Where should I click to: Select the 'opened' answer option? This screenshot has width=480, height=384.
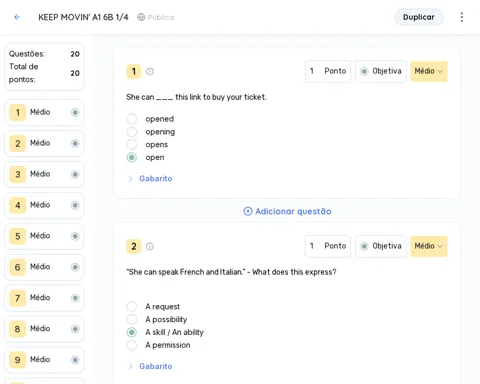(x=132, y=119)
